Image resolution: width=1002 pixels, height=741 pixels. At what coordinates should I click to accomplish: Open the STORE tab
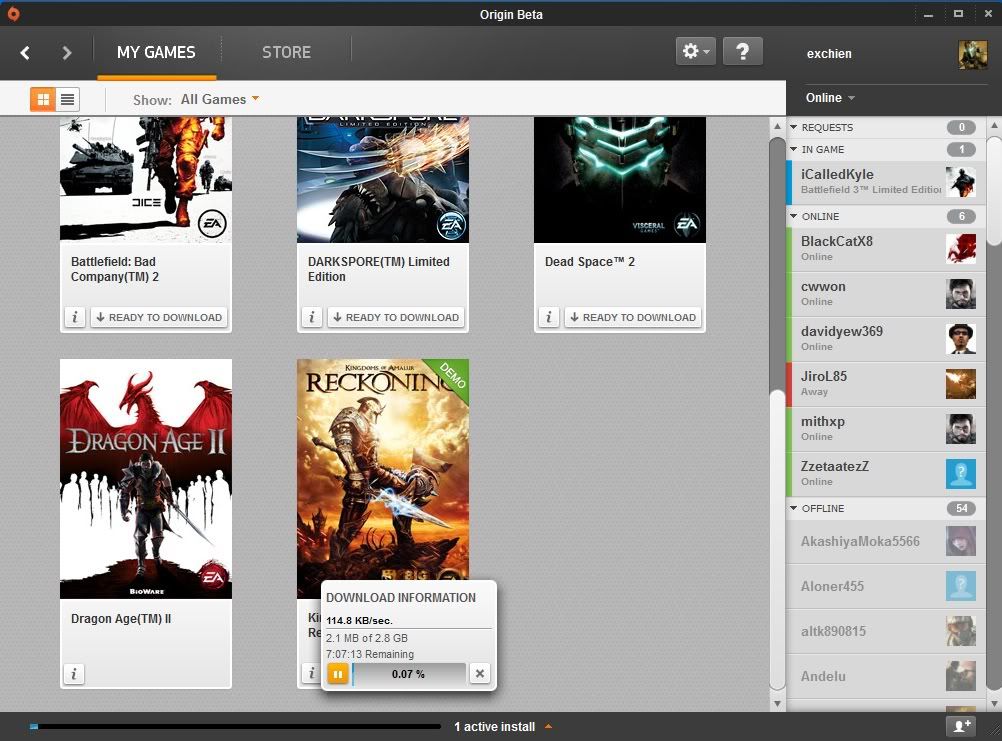[x=286, y=52]
